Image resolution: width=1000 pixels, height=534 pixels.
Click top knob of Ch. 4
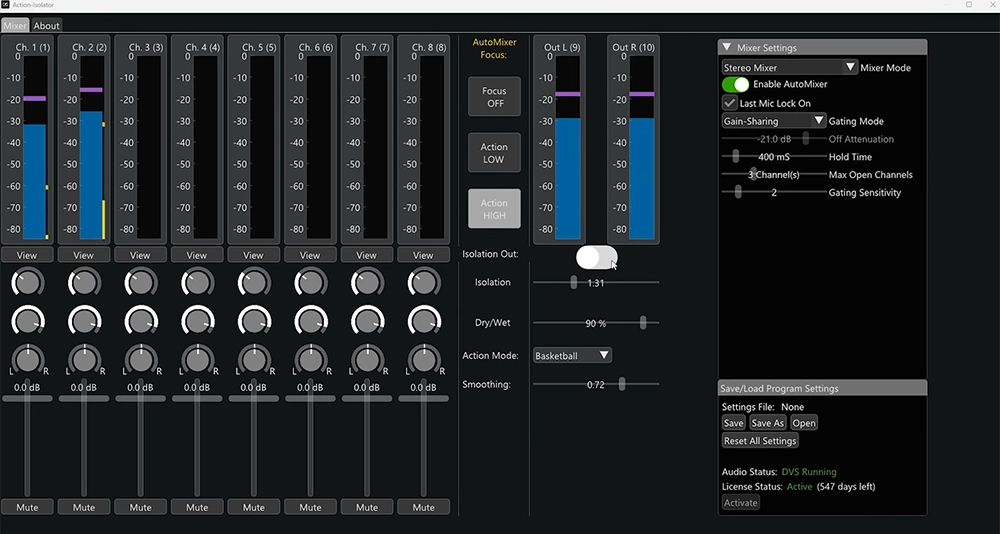196,283
